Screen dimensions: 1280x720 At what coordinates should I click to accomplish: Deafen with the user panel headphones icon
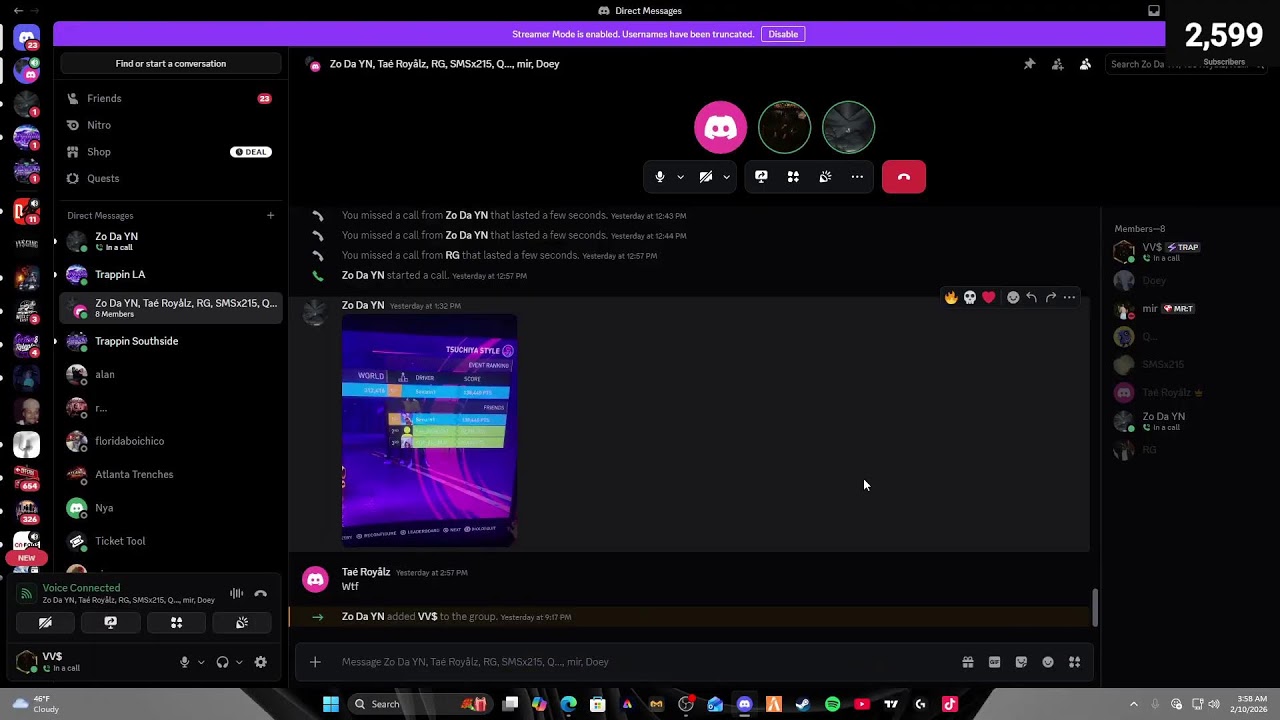[x=222, y=662]
